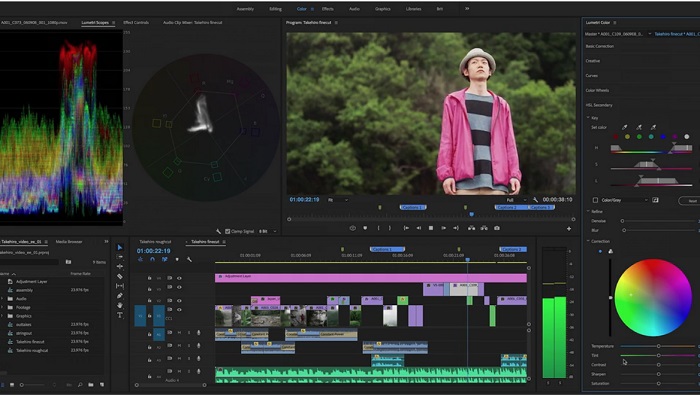This screenshot has width=700, height=396.
Task: Click the remove-color minus eyedropper
Action: [653, 127]
